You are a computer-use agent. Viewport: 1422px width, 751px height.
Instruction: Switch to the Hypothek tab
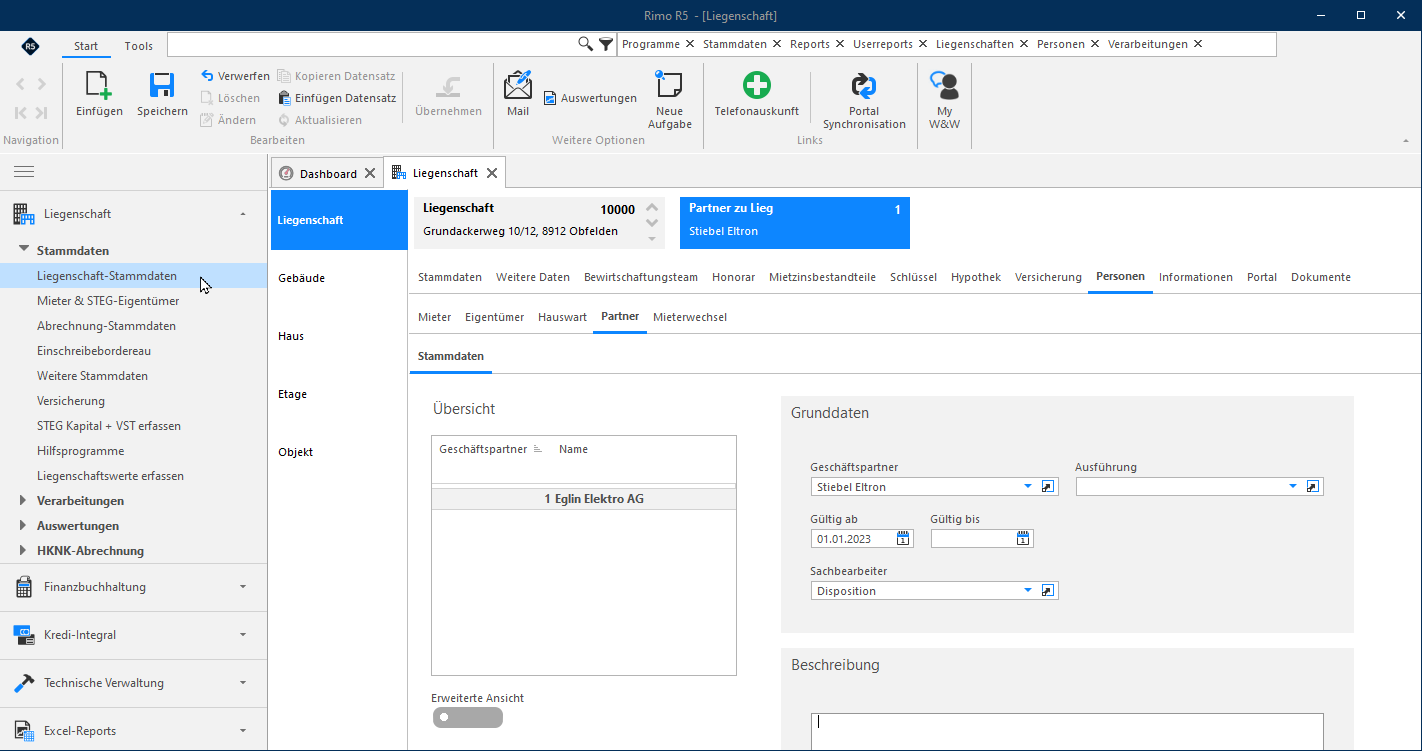(975, 277)
